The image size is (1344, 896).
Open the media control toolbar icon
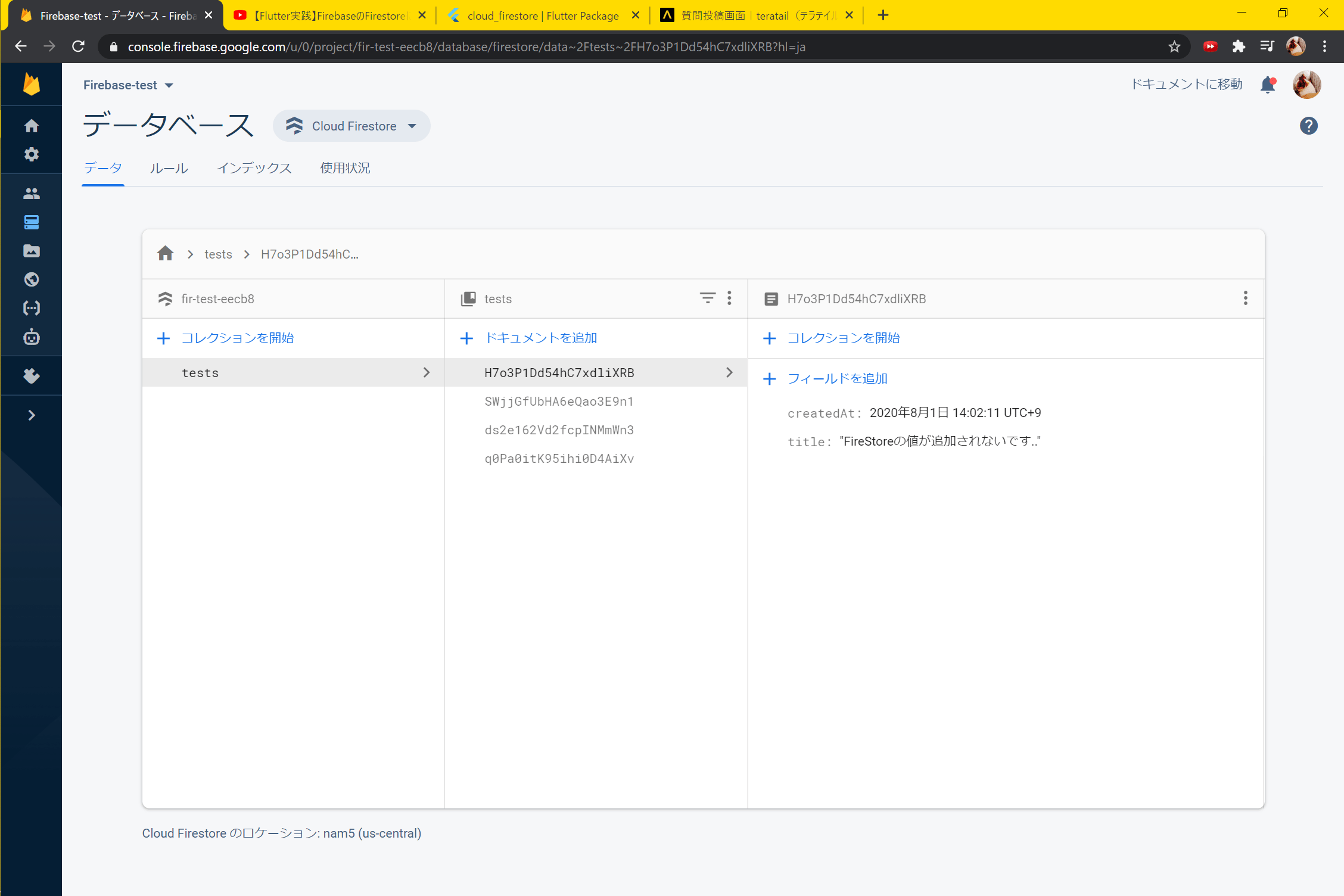pos(1267,46)
